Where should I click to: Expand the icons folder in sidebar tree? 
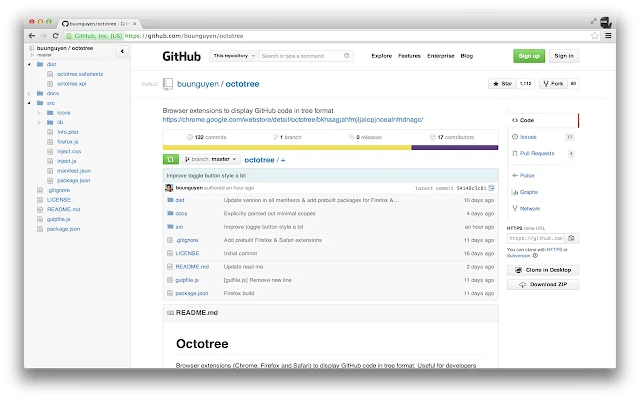point(39,113)
